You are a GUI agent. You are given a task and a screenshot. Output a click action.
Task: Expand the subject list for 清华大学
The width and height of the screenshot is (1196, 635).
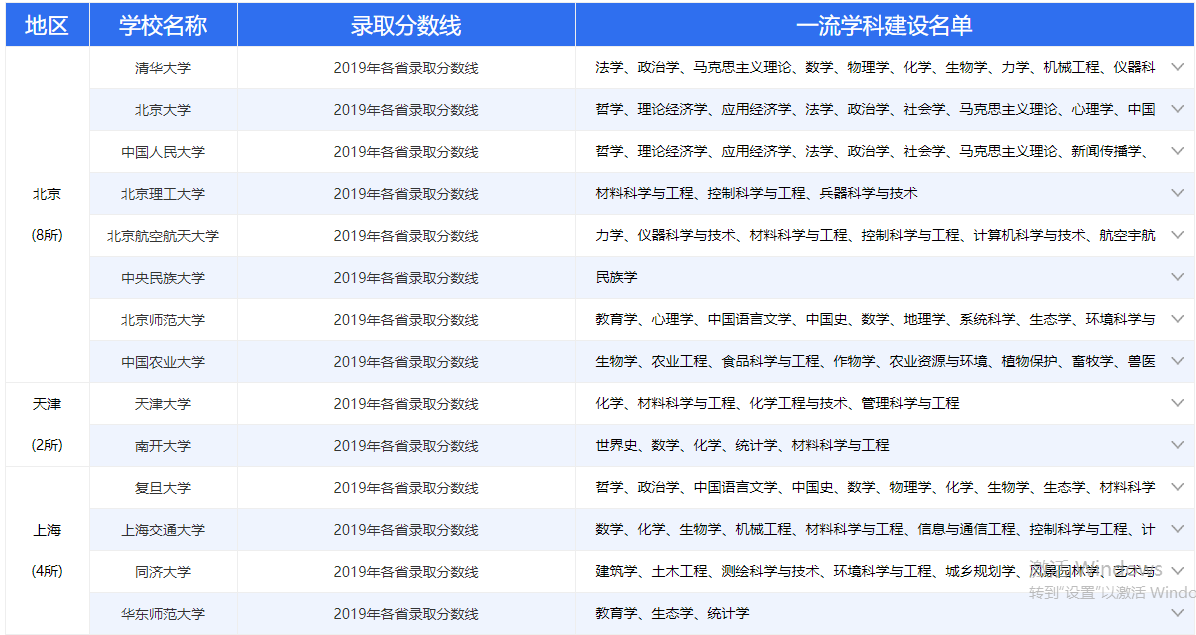click(1178, 67)
